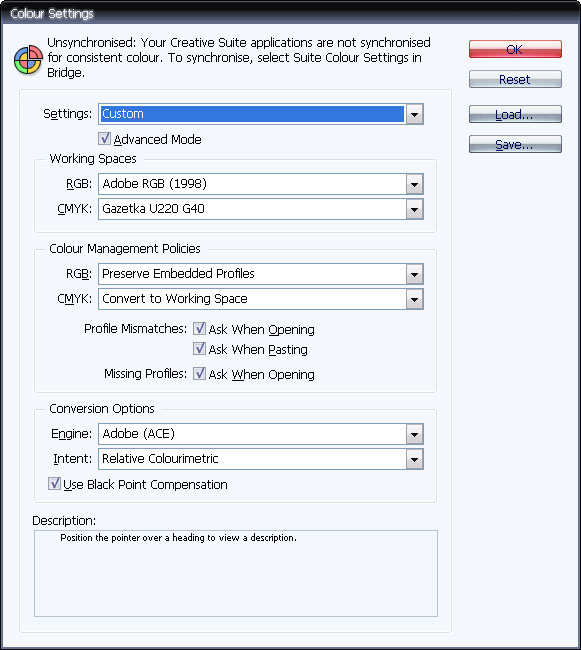Image resolution: width=581 pixels, height=650 pixels.
Task: Expand the RGB working space dropdown arrow
Action: pyautogui.click(x=414, y=184)
